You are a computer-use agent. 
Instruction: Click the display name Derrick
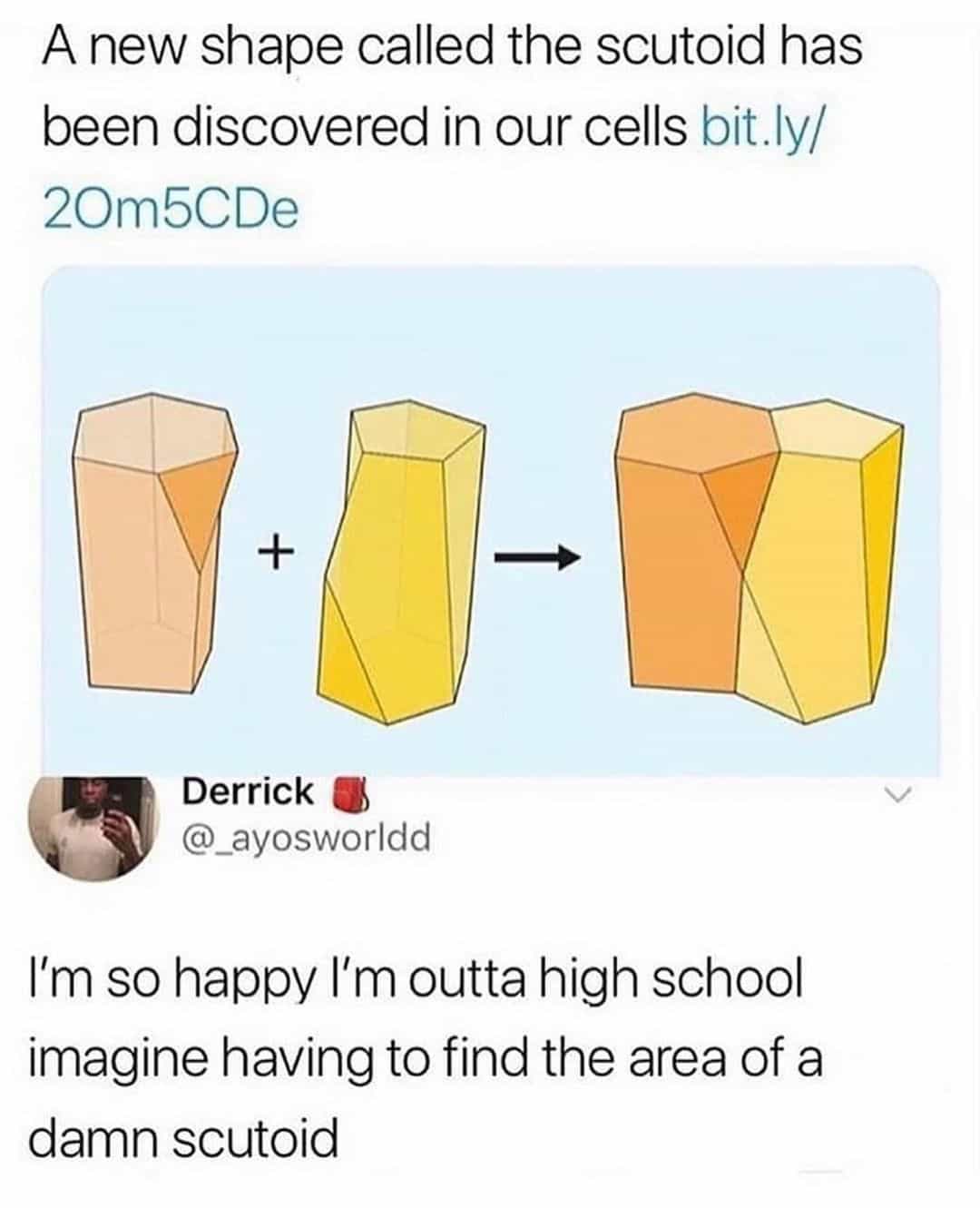click(248, 791)
